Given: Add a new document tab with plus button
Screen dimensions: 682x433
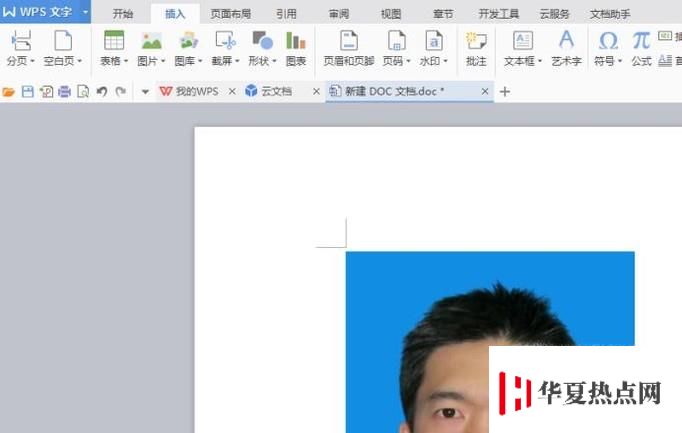Looking at the screenshot, I should point(505,92).
